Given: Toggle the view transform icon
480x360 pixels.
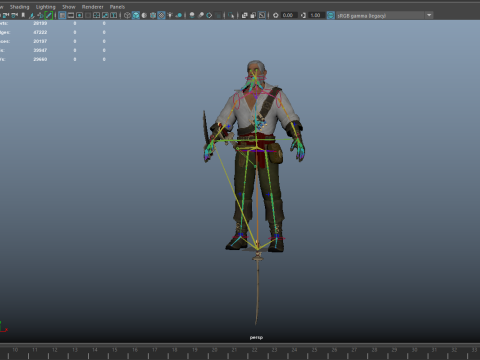Looking at the screenshot, I should 331,15.
